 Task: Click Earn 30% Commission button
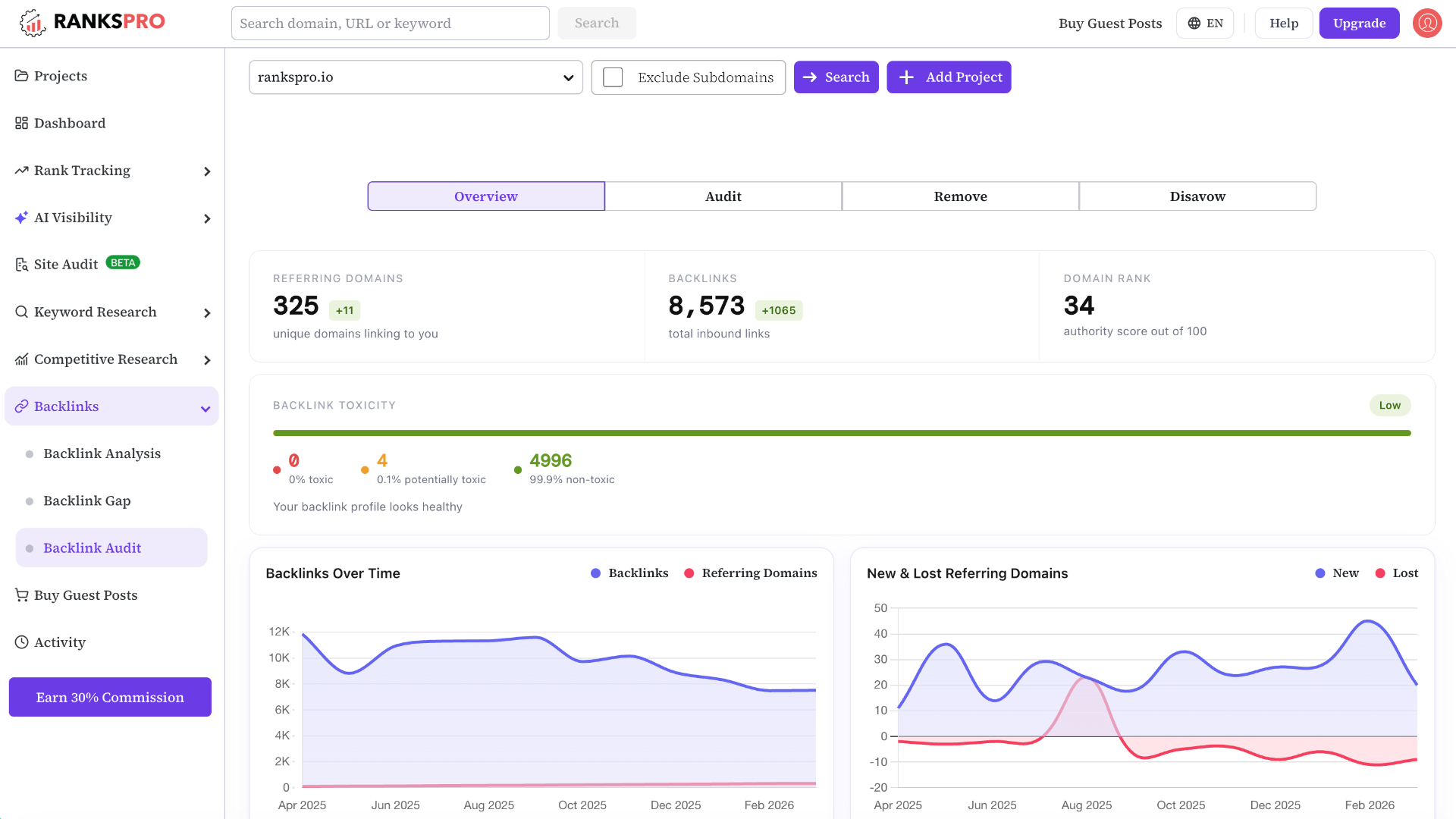tap(110, 697)
